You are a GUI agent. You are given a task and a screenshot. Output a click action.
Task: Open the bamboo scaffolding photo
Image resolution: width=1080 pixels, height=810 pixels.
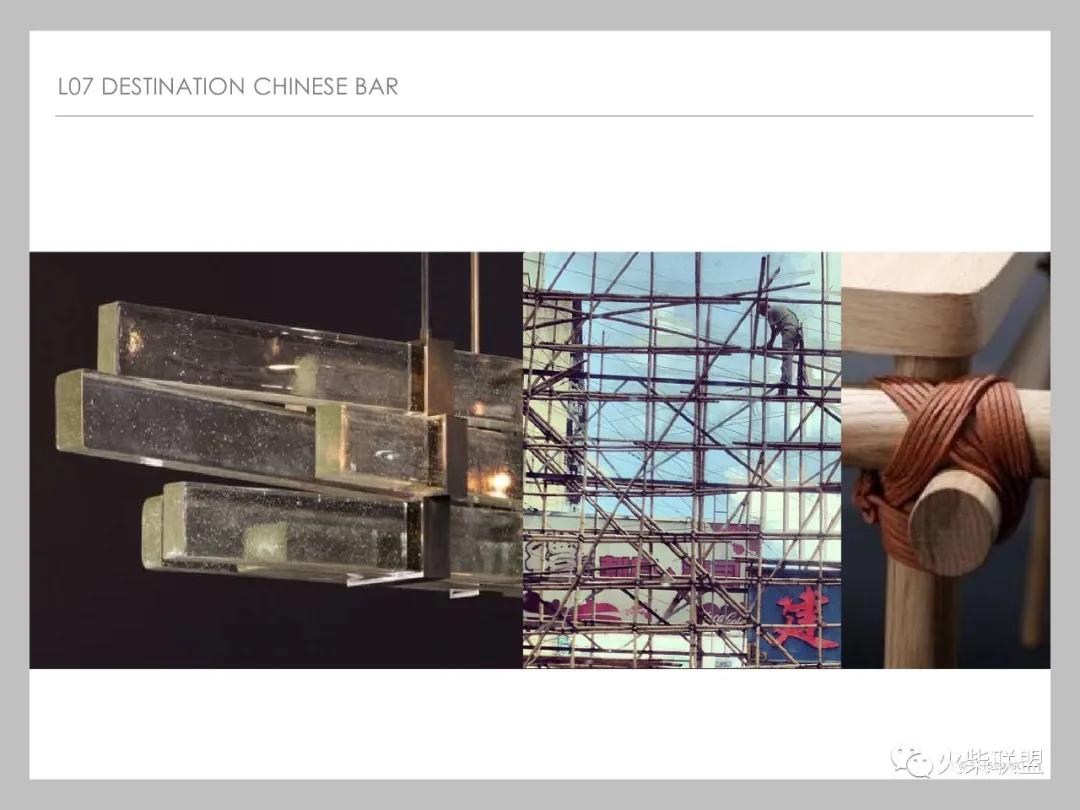click(682, 459)
